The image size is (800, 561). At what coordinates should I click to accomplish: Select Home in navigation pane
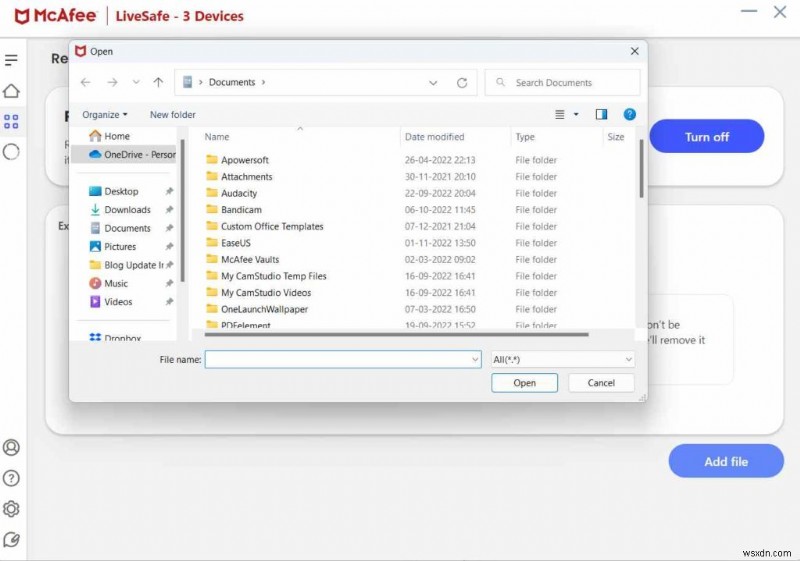(117, 136)
